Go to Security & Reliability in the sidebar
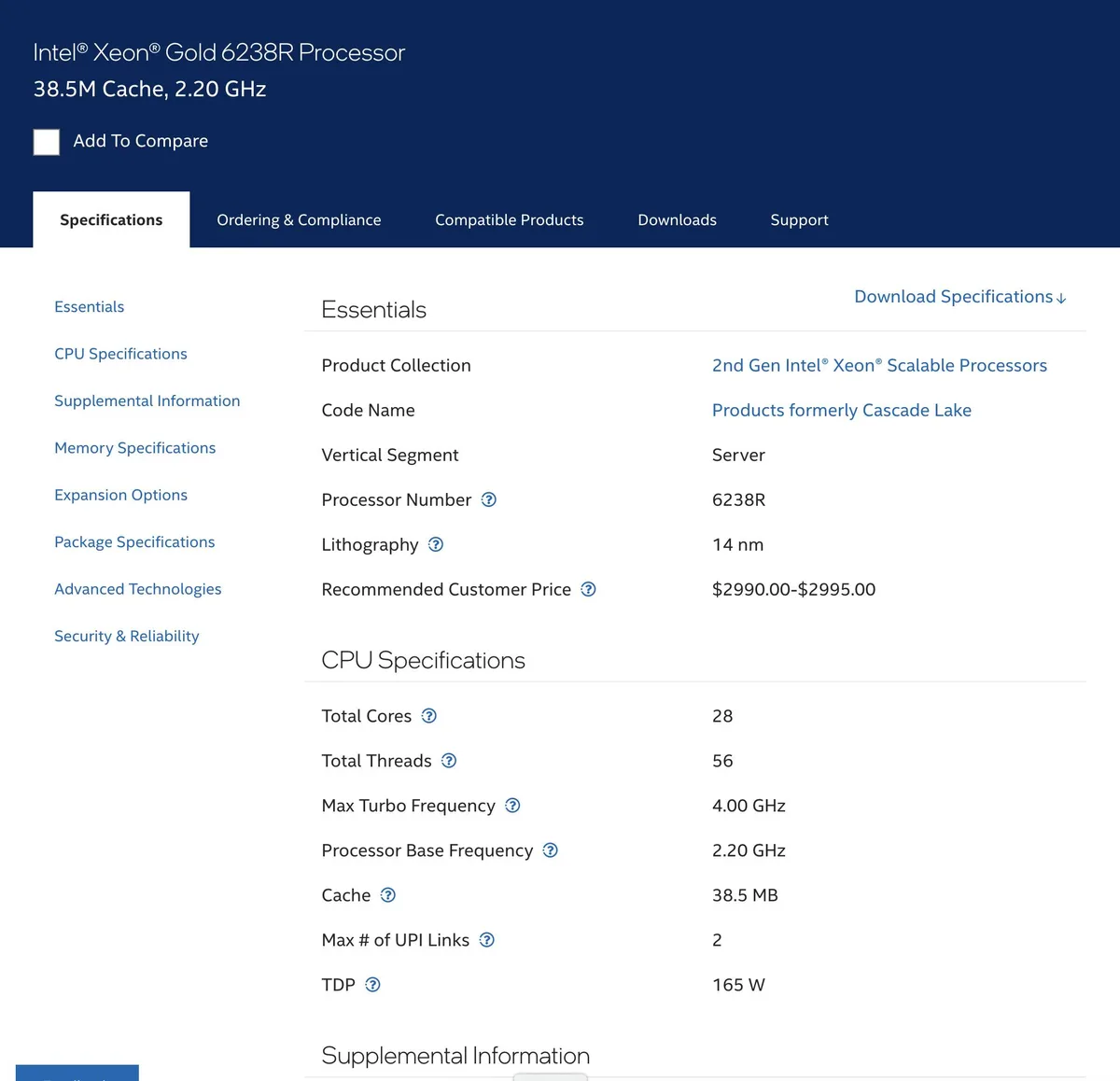Image resolution: width=1120 pixels, height=1081 pixels. 127,636
